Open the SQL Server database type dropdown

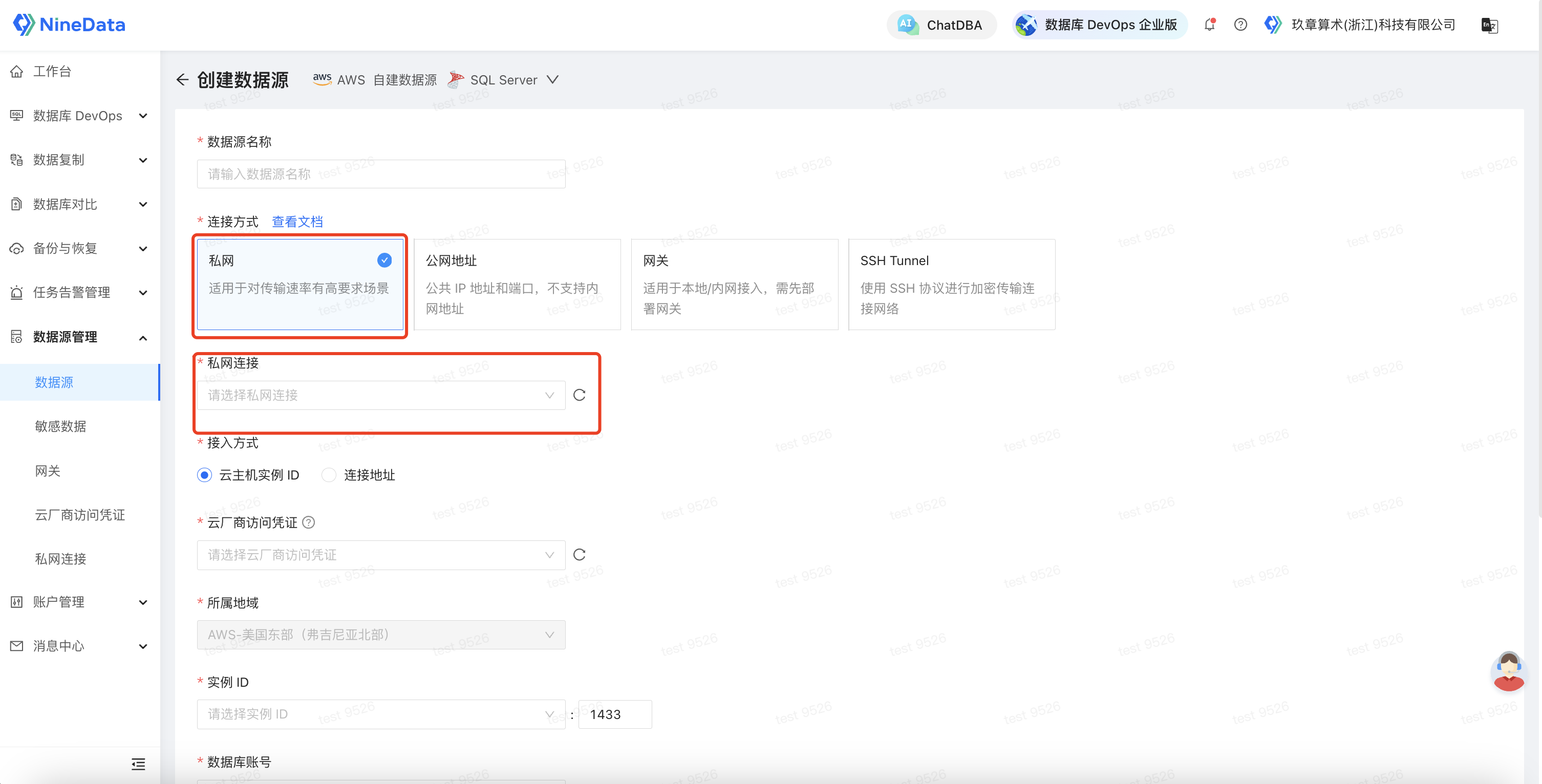click(x=552, y=80)
